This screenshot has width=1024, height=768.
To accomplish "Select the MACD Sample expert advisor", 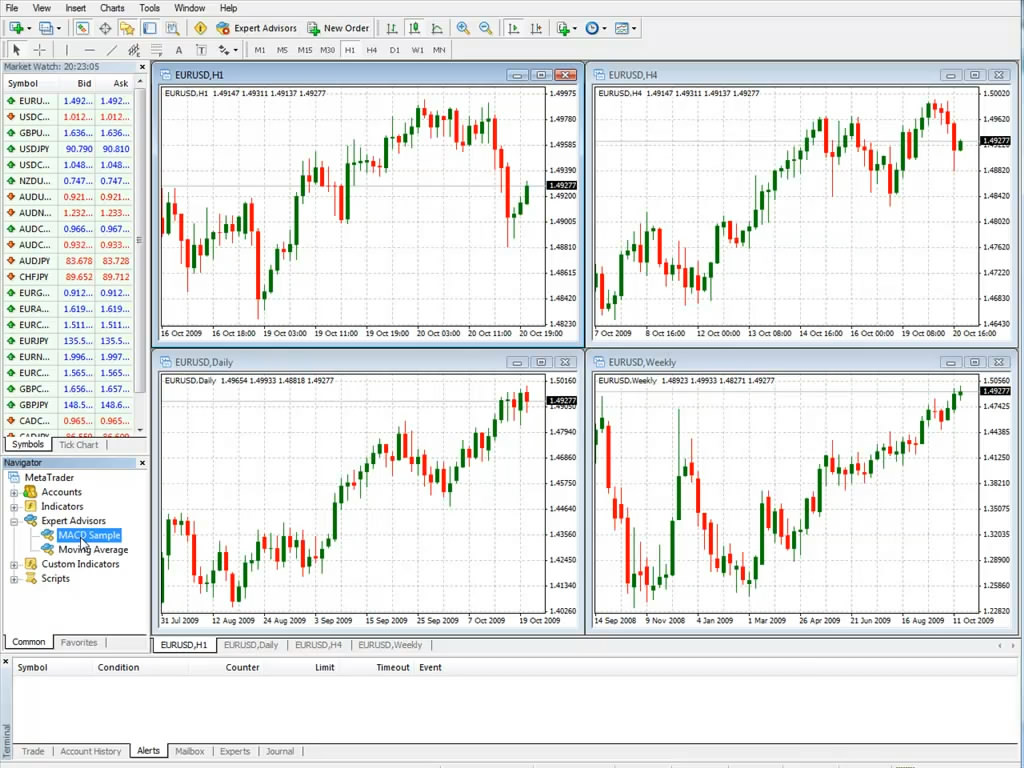I will (89, 536).
